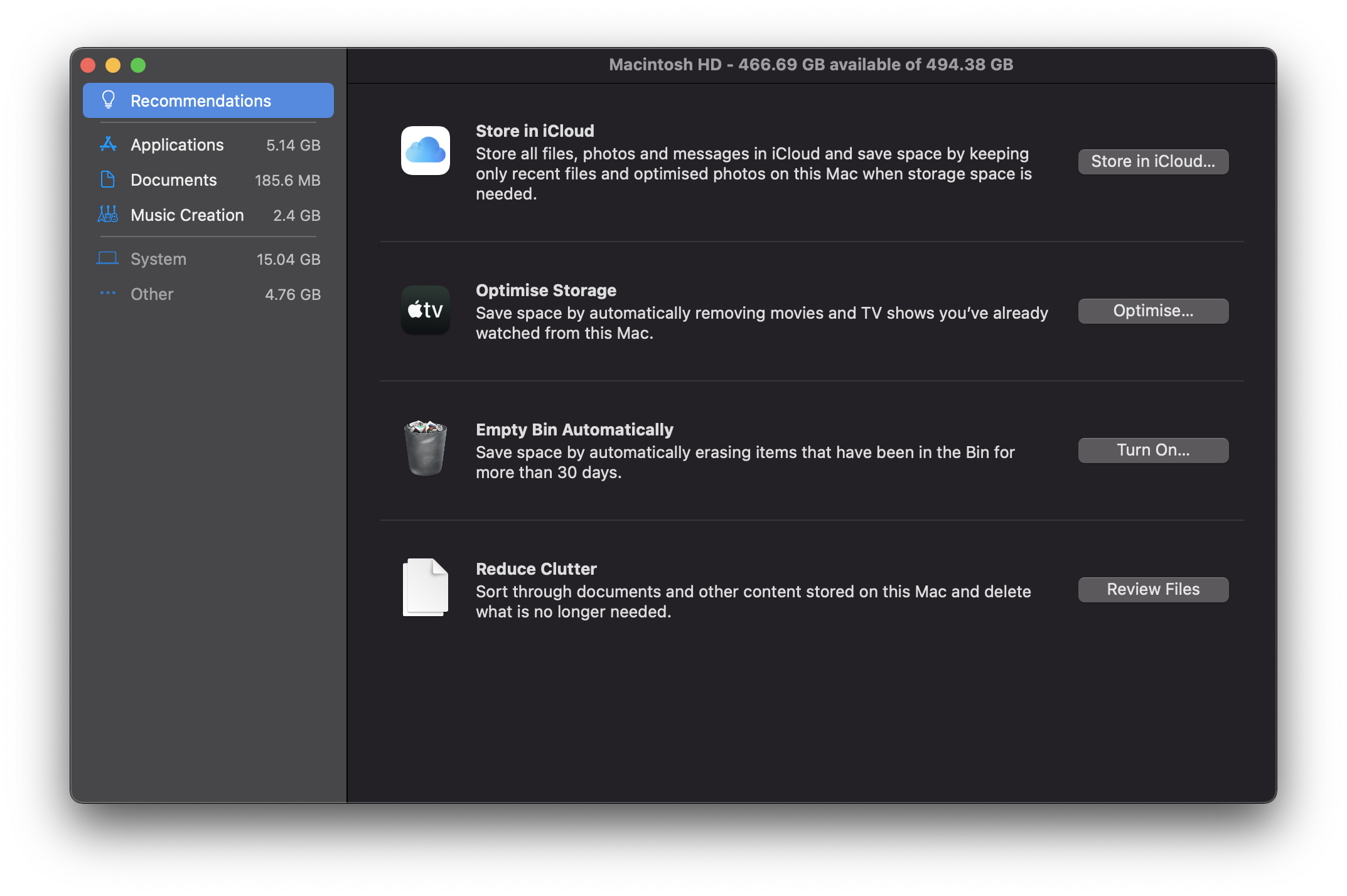1347x896 pixels.
Task: Select the Other sidebar item
Action: coord(152,293)
